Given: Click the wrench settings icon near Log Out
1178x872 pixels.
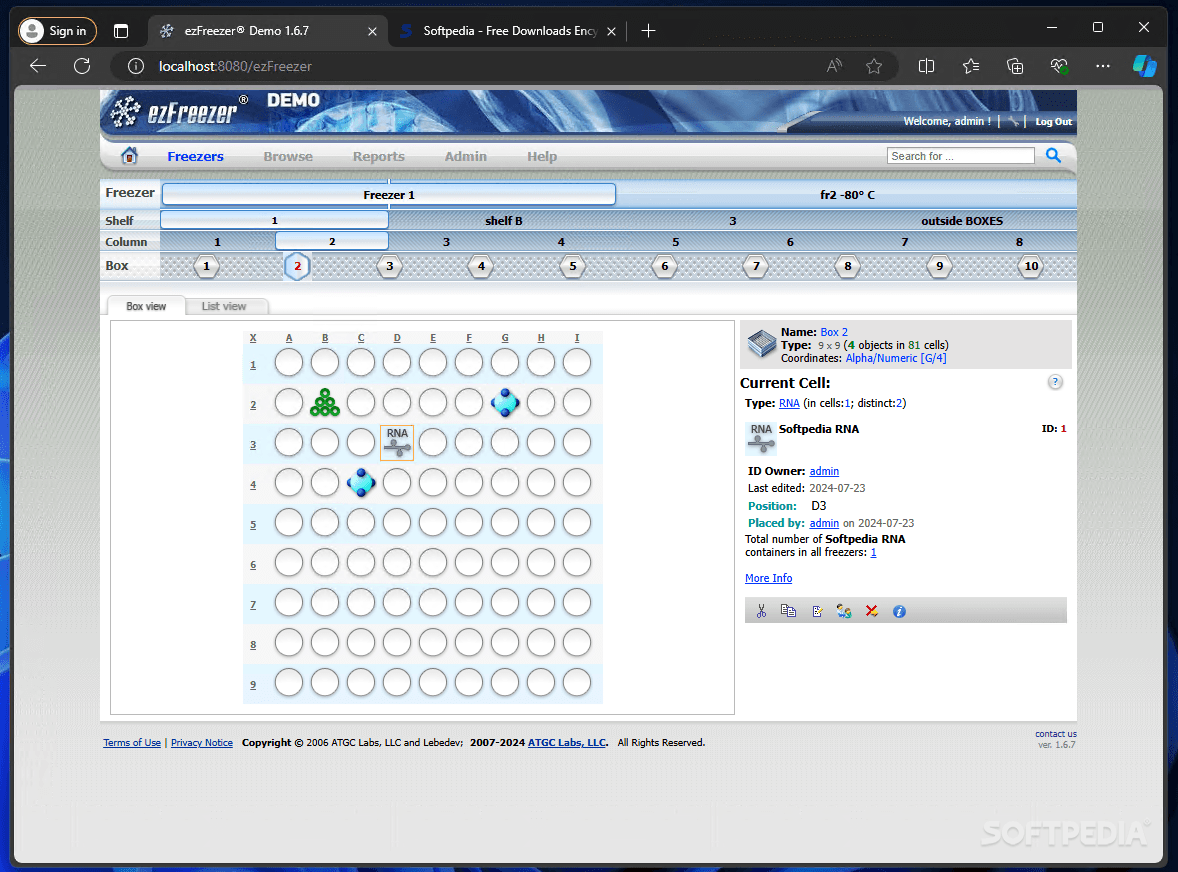Looking at the screenshot, I should click(x=1013, y=121).
